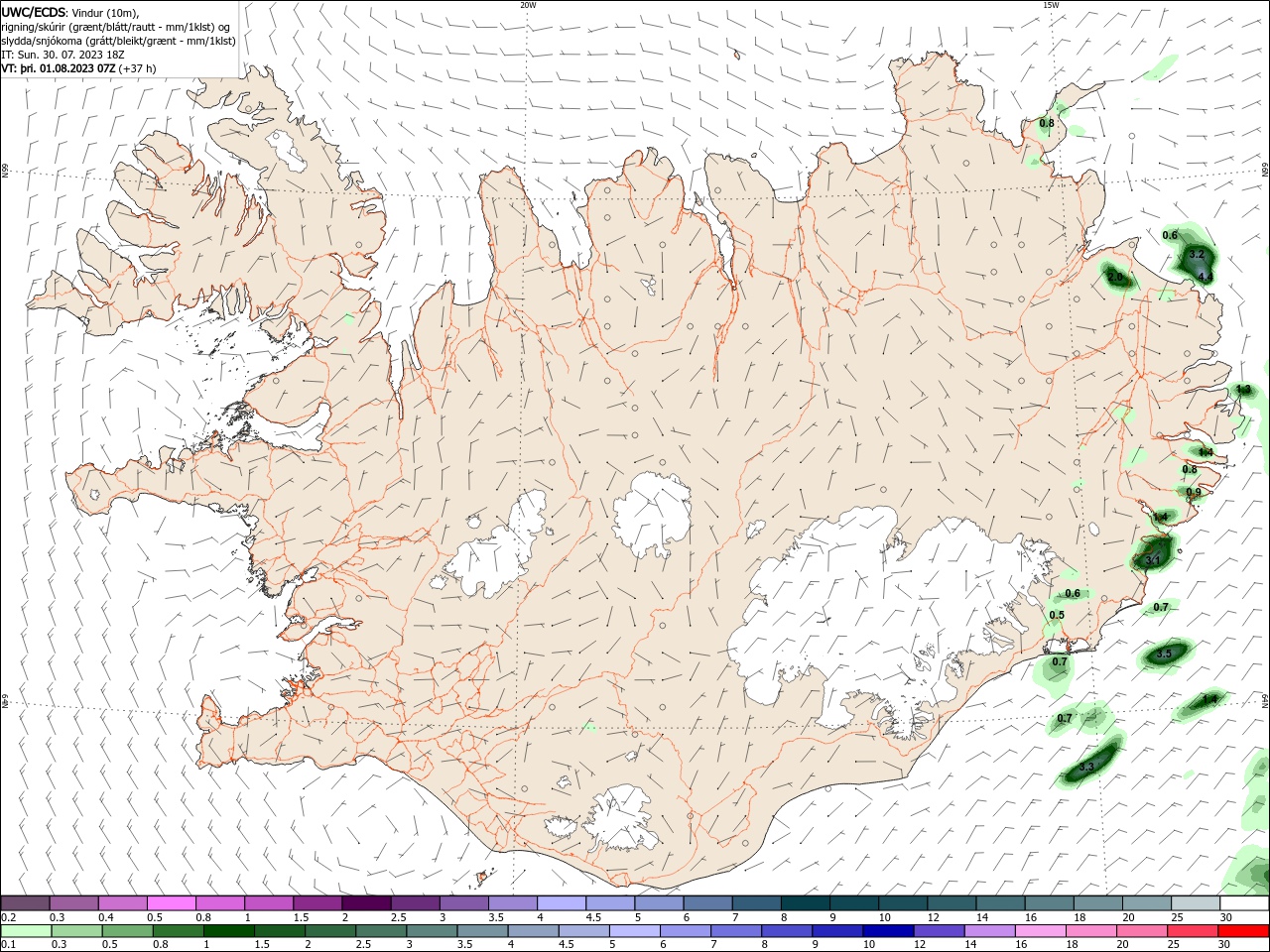The image size is (1270, 952).
Task: Click the 2.0 precipitation value label
Action: tap(1115, 277)
